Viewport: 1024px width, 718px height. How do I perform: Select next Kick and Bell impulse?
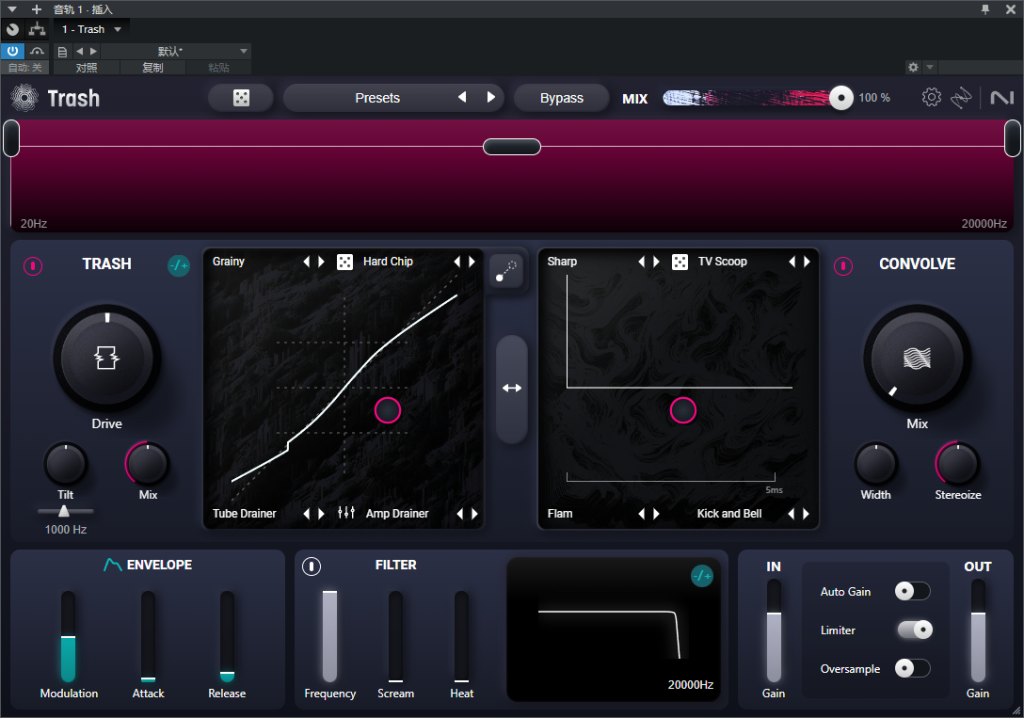pos(806,514)
